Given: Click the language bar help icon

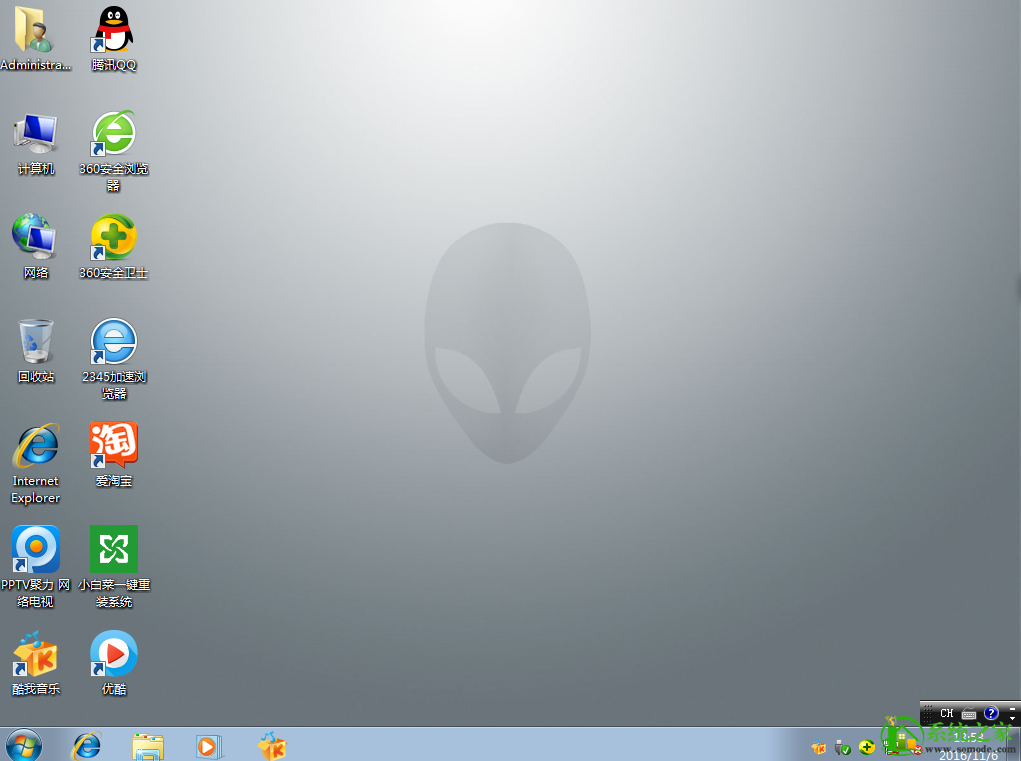Looking at the screenshot, I should 991,714.
